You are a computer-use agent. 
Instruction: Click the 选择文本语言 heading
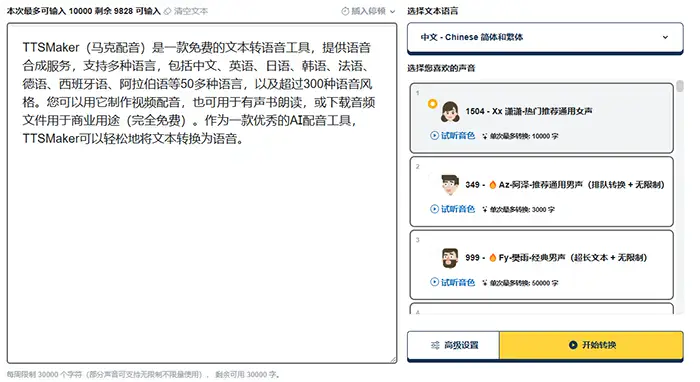pyautogui.click(x=432, y=11)
